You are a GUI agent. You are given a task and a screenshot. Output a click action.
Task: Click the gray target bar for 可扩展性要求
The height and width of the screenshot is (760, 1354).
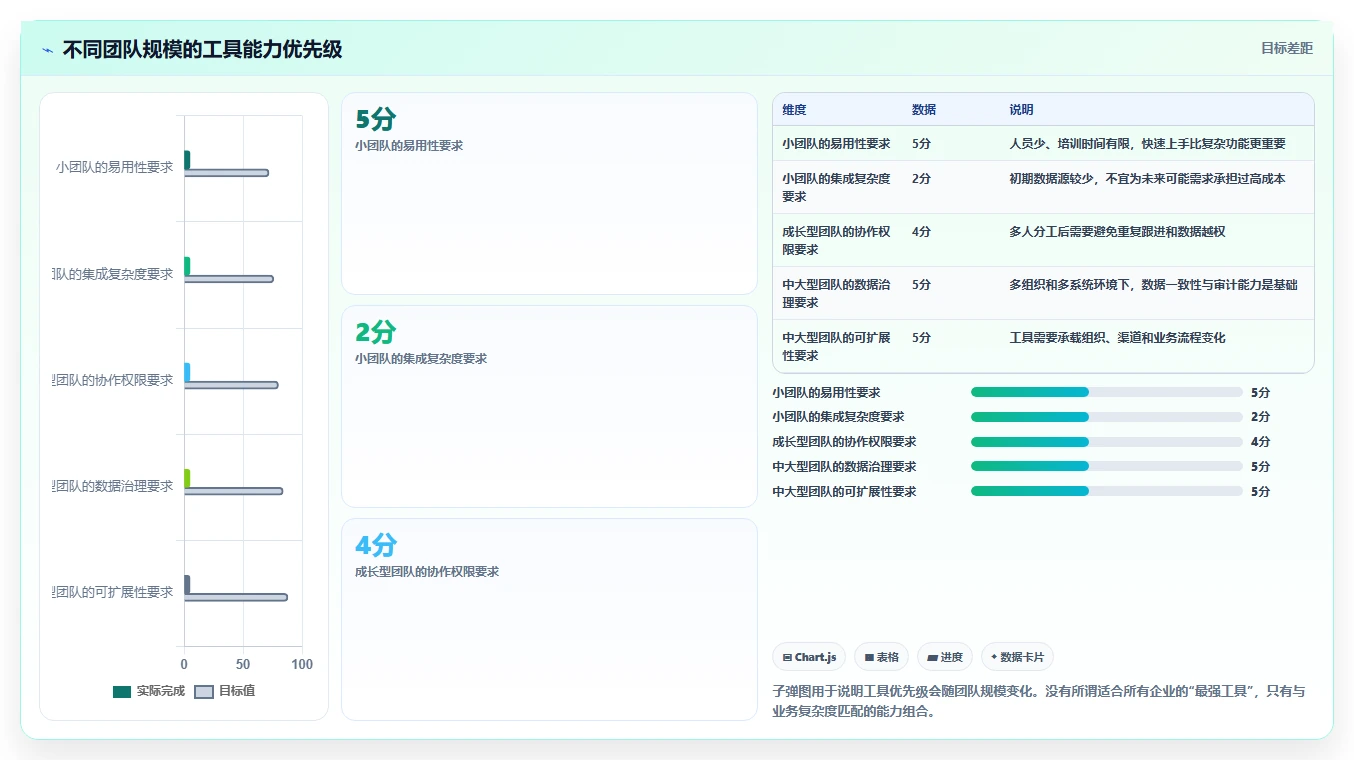coord(235,597)
